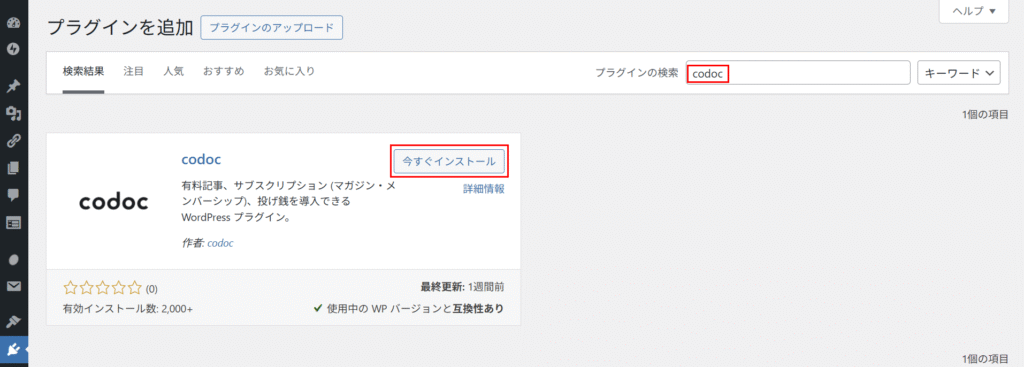
Task: Open the form/table icon in the sidebar
Action: [14, 222]
